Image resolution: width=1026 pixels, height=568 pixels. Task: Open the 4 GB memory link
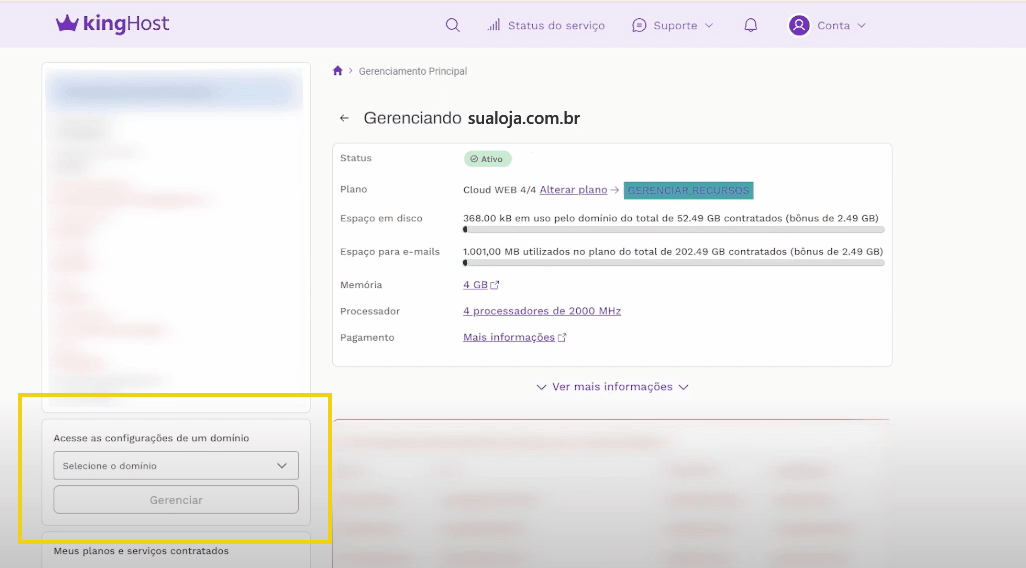[x=475, y=285]
